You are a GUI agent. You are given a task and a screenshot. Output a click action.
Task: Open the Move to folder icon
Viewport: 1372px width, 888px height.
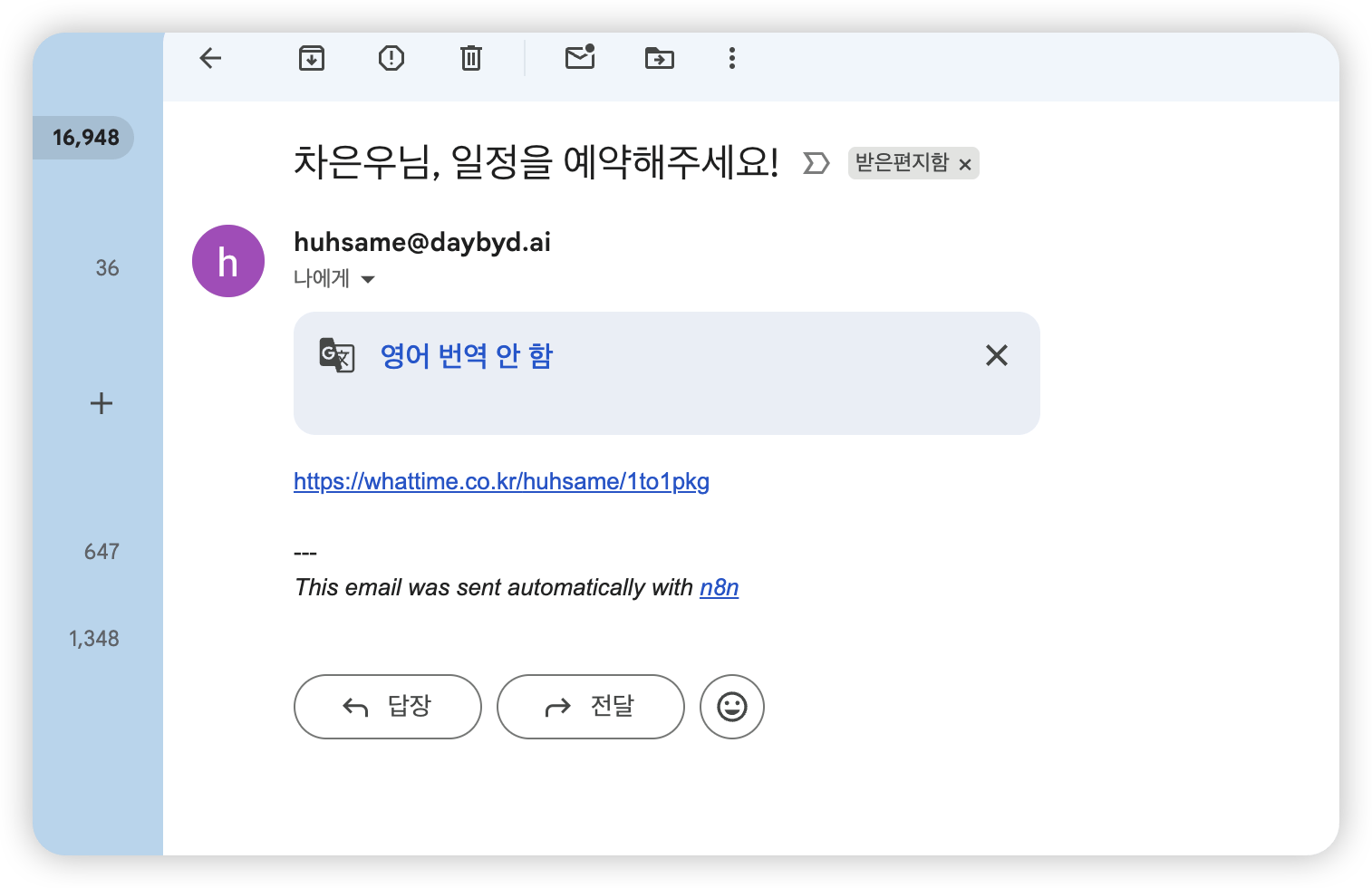click(x=659, y=59)
